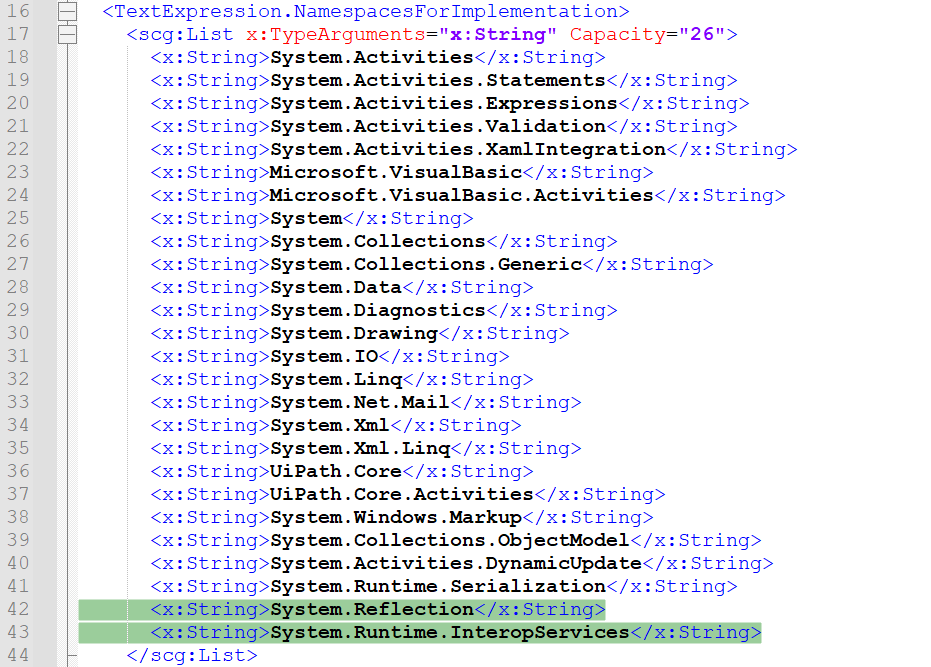Click System.Data text
The height and width of the screenshot is (667, 931).
coord(336,287)
